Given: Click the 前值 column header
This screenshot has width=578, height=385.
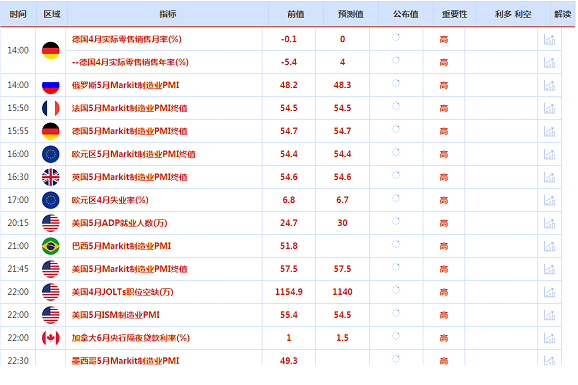Looking at the screenshot, I should [x=296, y=14].
